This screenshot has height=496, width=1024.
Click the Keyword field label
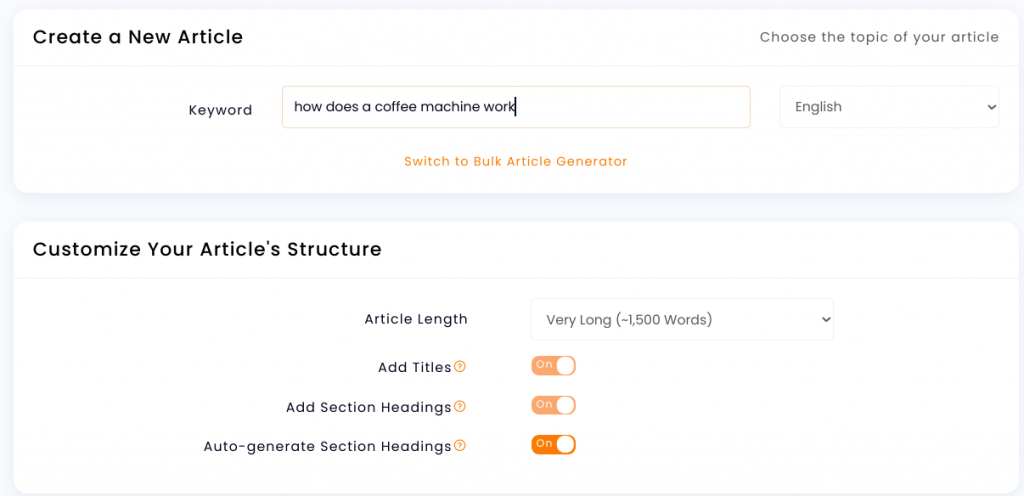tap(220, 110)
